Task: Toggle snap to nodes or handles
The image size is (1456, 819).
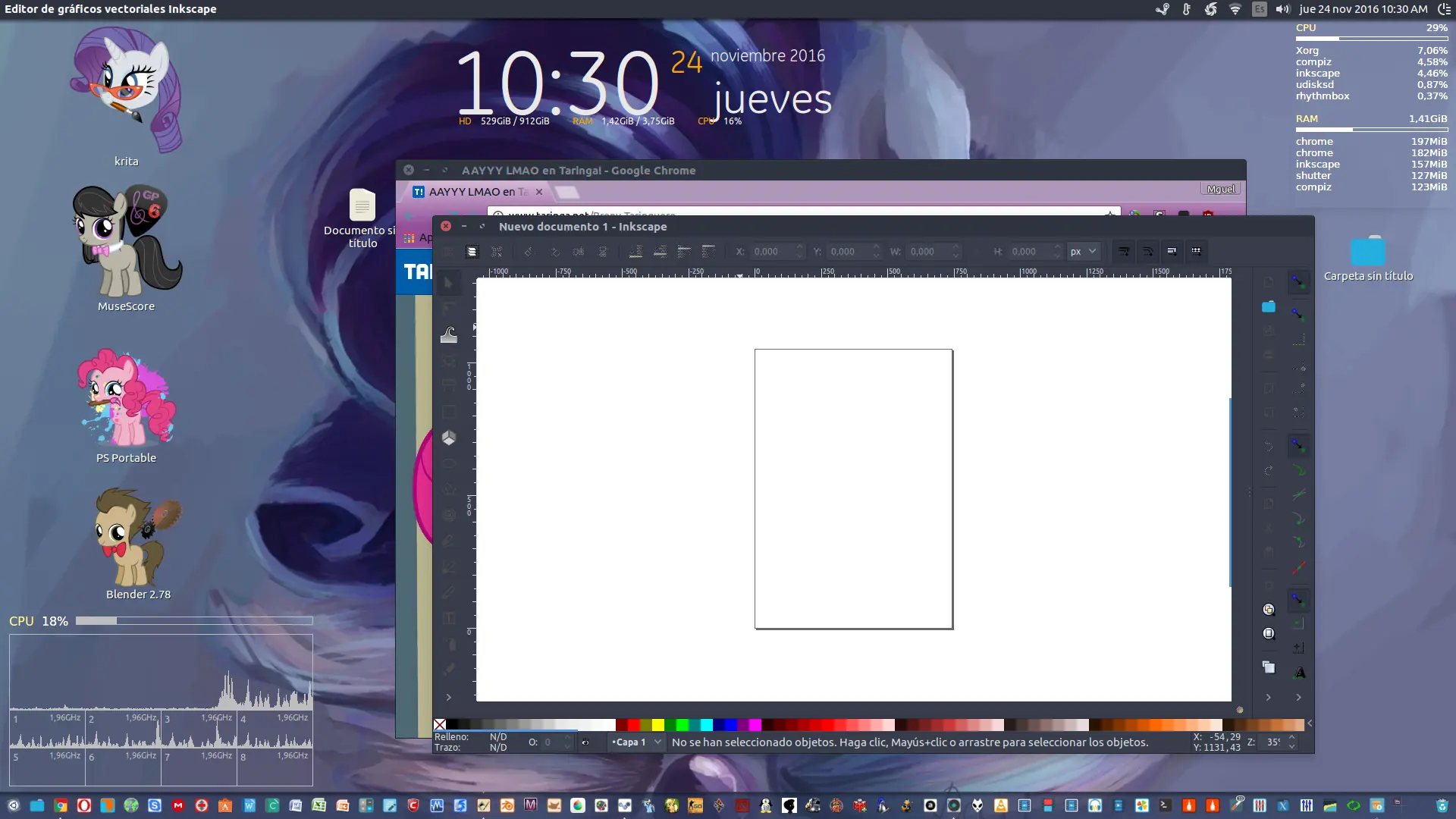Action: pos(1300,446)
